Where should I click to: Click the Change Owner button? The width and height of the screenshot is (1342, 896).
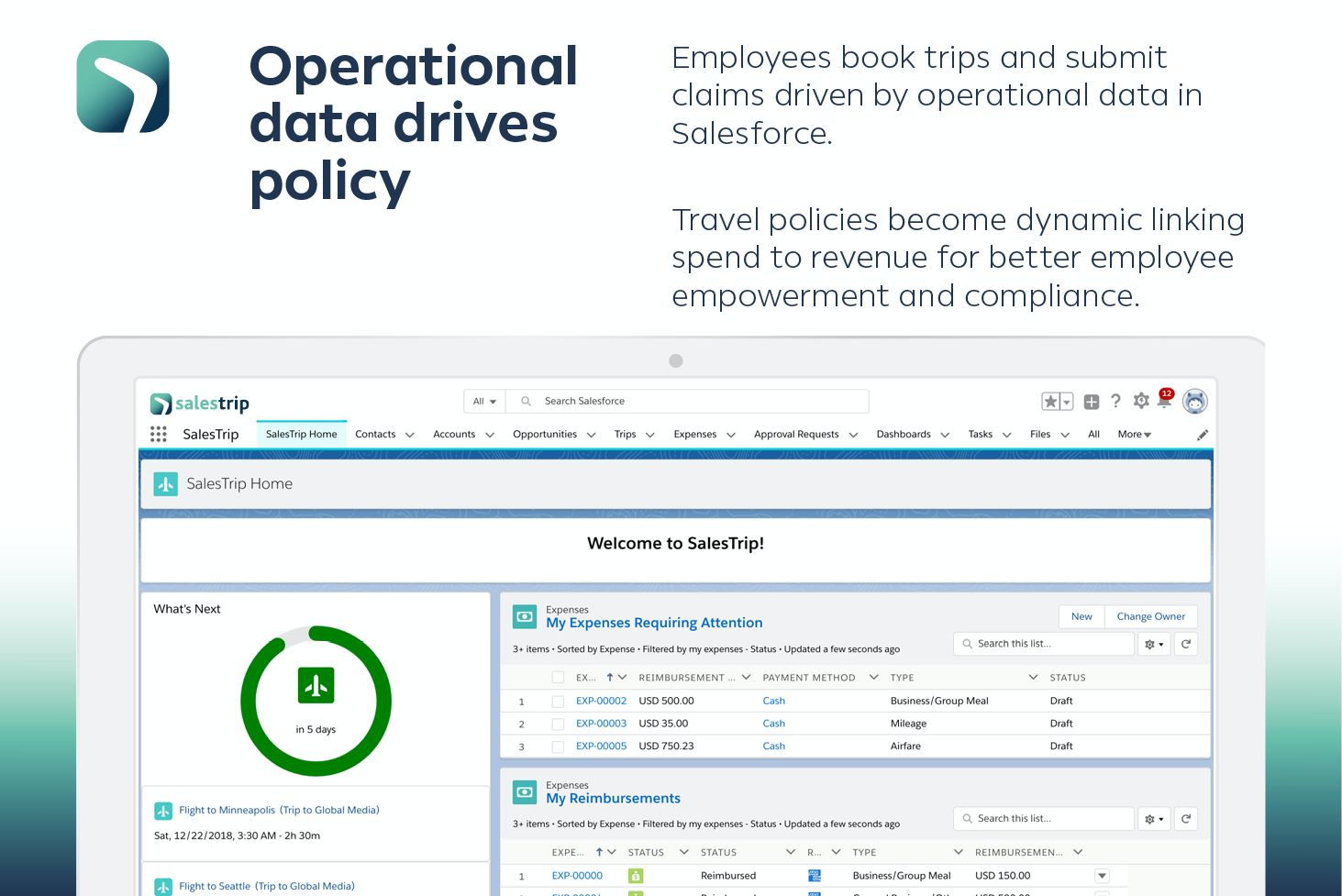pyautogui.click(x=1151, y=616)
